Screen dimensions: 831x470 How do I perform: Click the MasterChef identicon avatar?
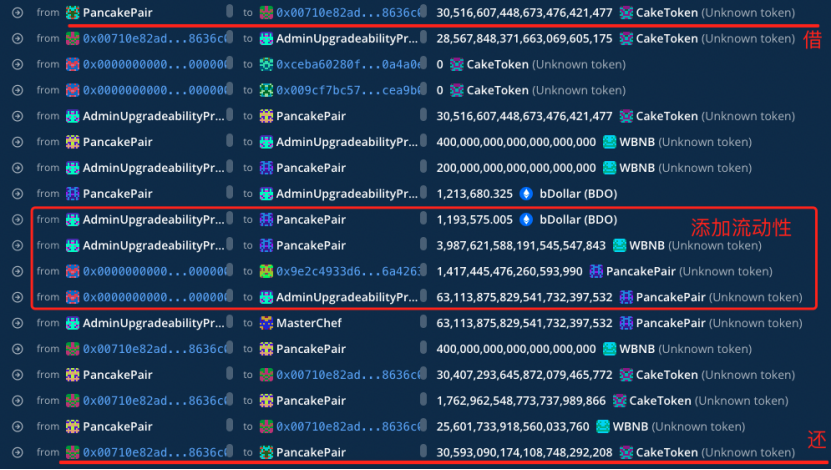pos(266,323)
